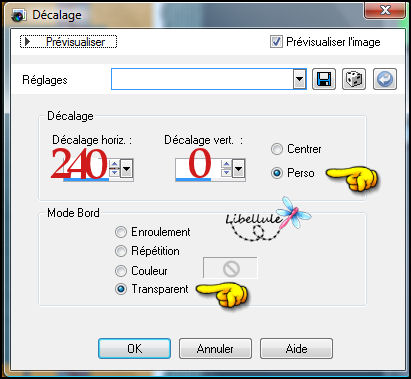Increase horizontal offset with up spinner arrow
The height and width of the screenshot is (379, 411).
click(114, 164)
